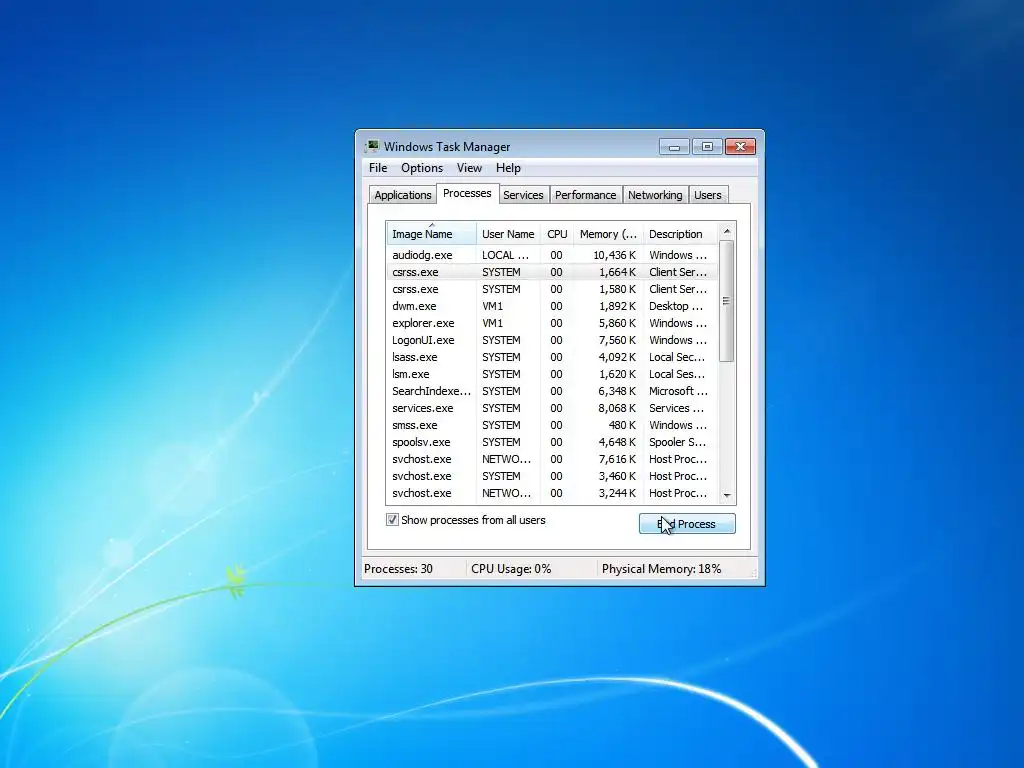
Task: Sort by User Name column header
Action: pos(508,234)
